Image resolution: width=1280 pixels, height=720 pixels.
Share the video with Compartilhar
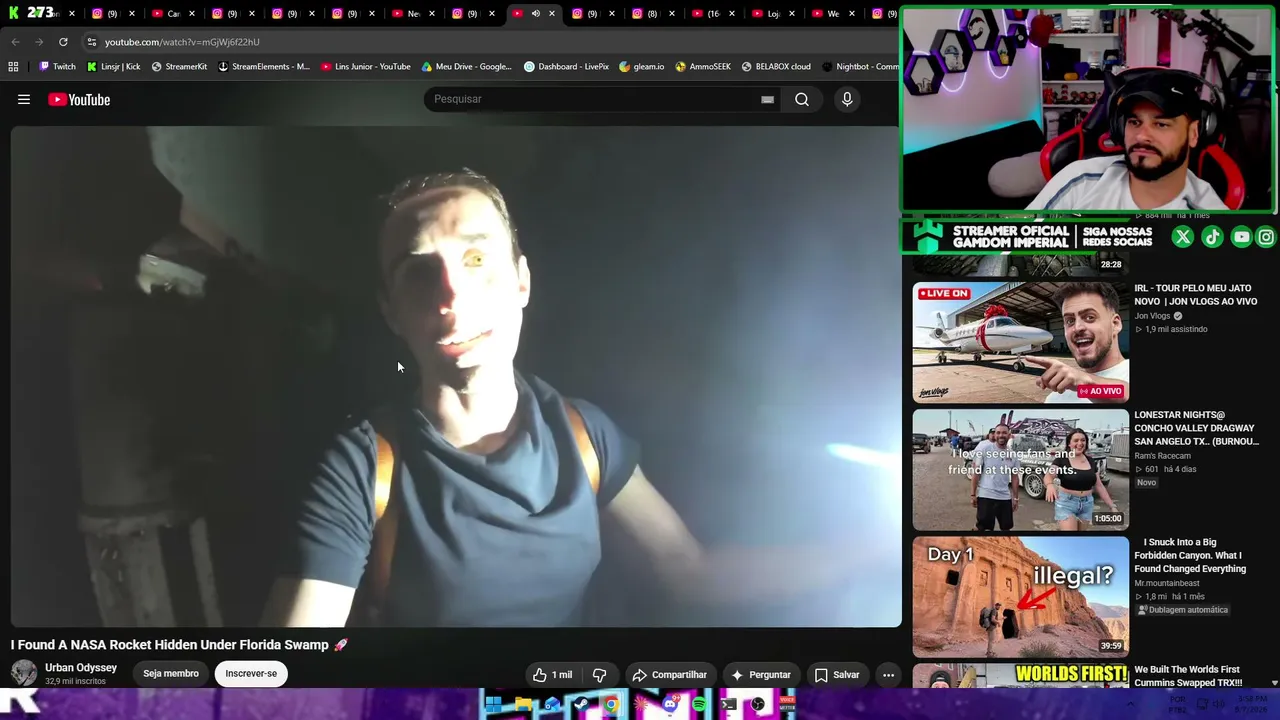(x=670, y=675)
